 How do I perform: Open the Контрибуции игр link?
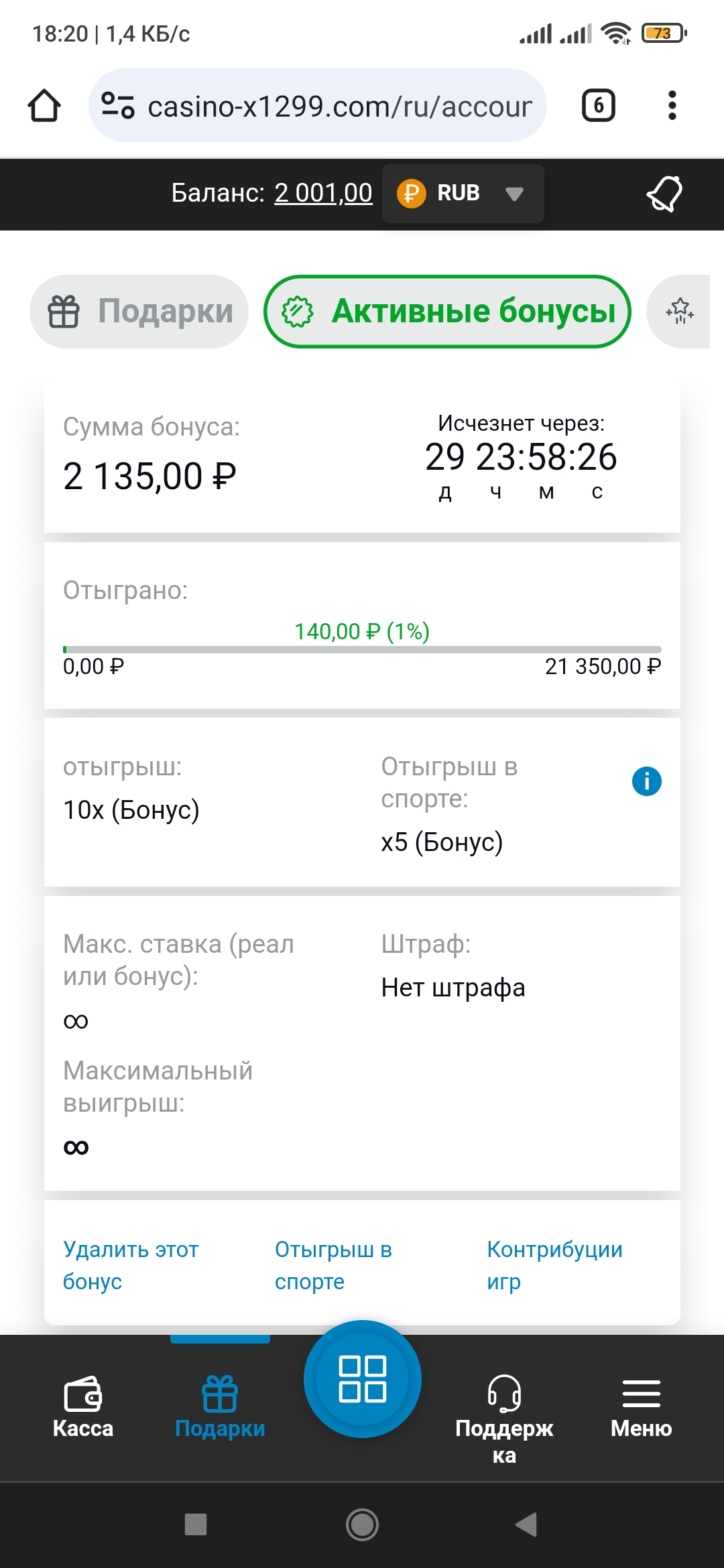tap(554, 1265)
